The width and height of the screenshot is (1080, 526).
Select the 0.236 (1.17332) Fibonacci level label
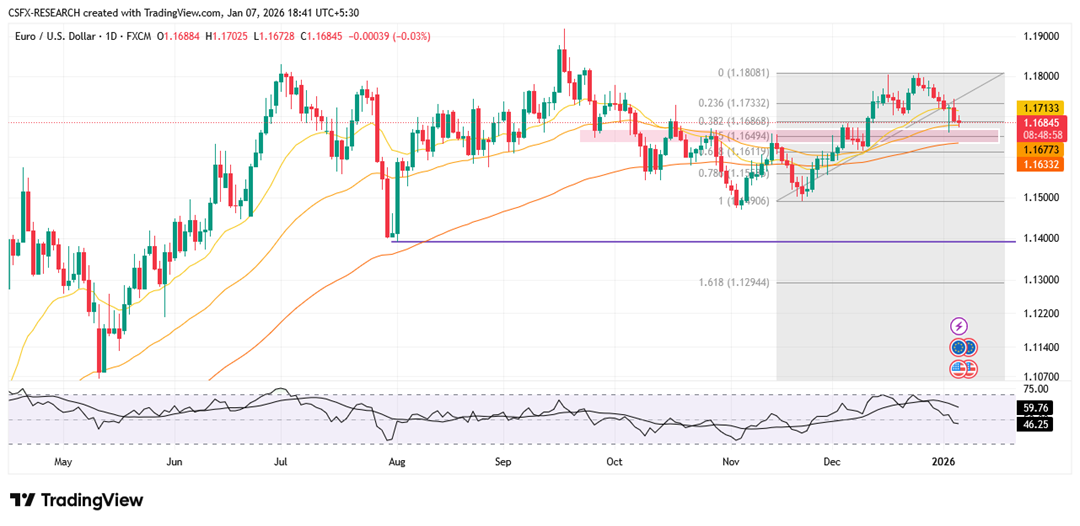pyautogui.click(x=733, y=103)
